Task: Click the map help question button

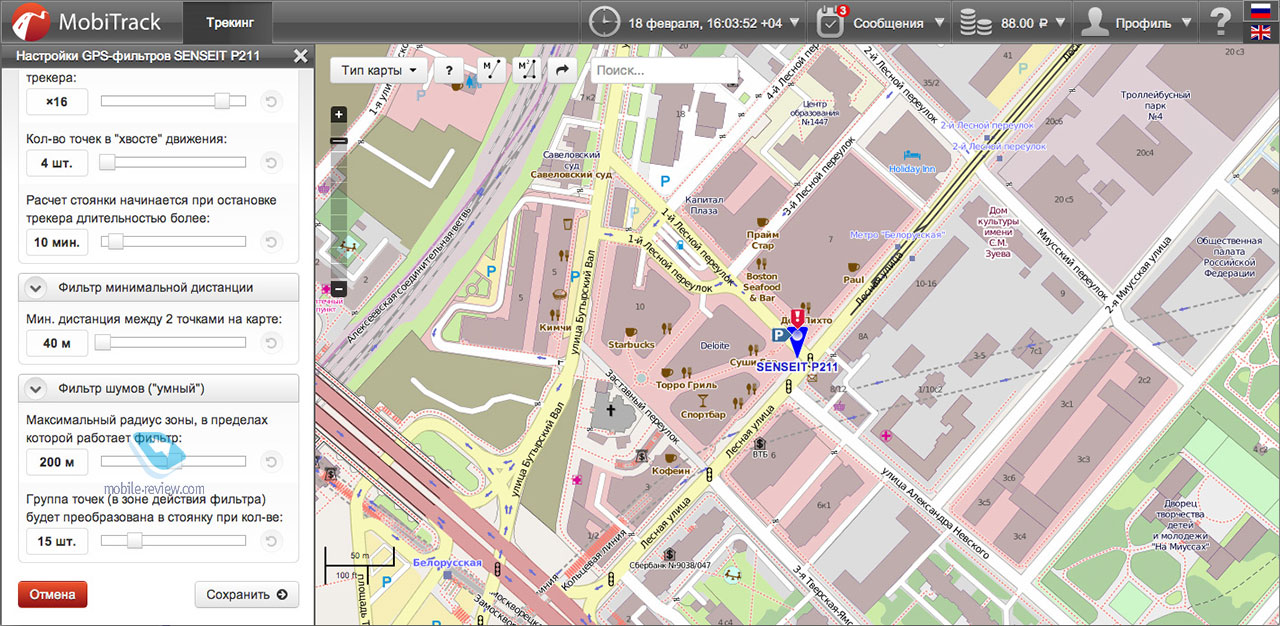Action: click(x=449, y=70)
